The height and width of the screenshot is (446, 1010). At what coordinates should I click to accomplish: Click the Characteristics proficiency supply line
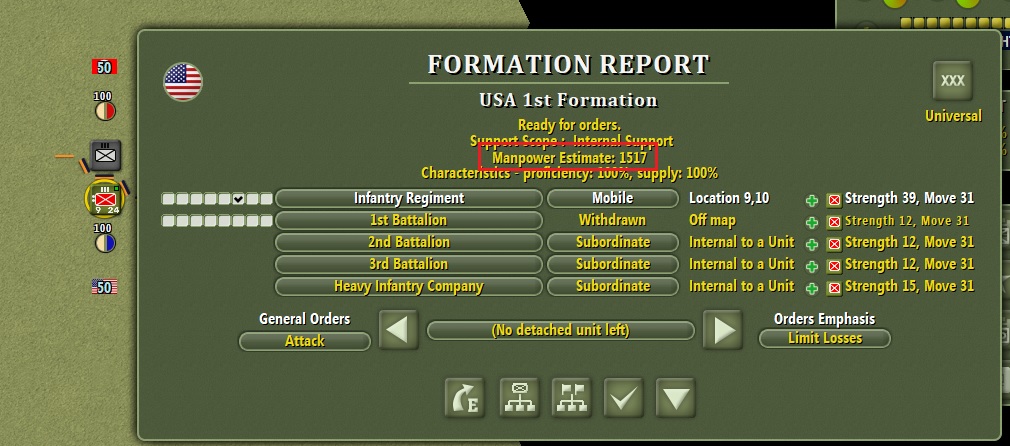tap(569, 173)
